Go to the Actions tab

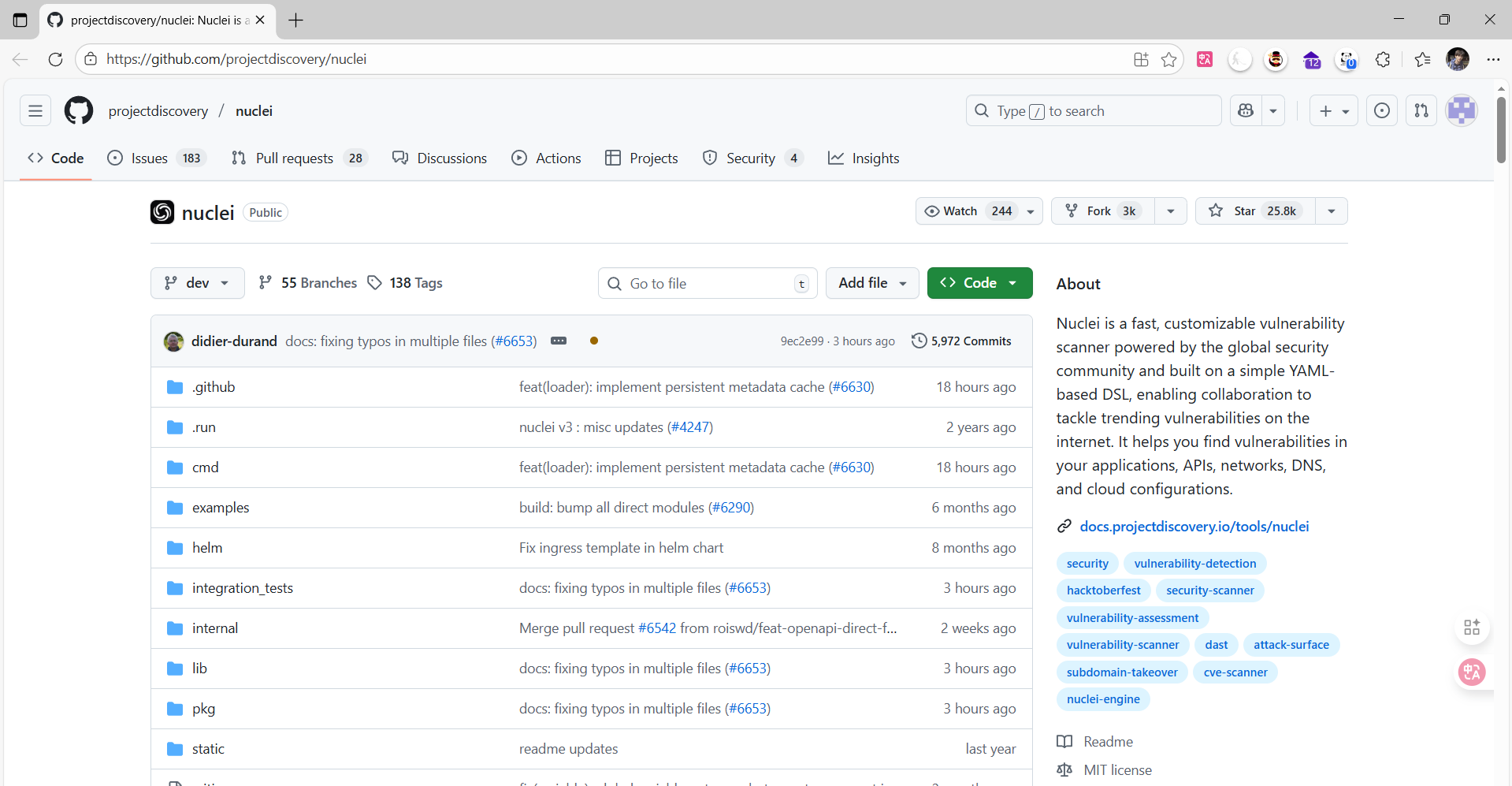pyautogui.click(x=546, y=158)
